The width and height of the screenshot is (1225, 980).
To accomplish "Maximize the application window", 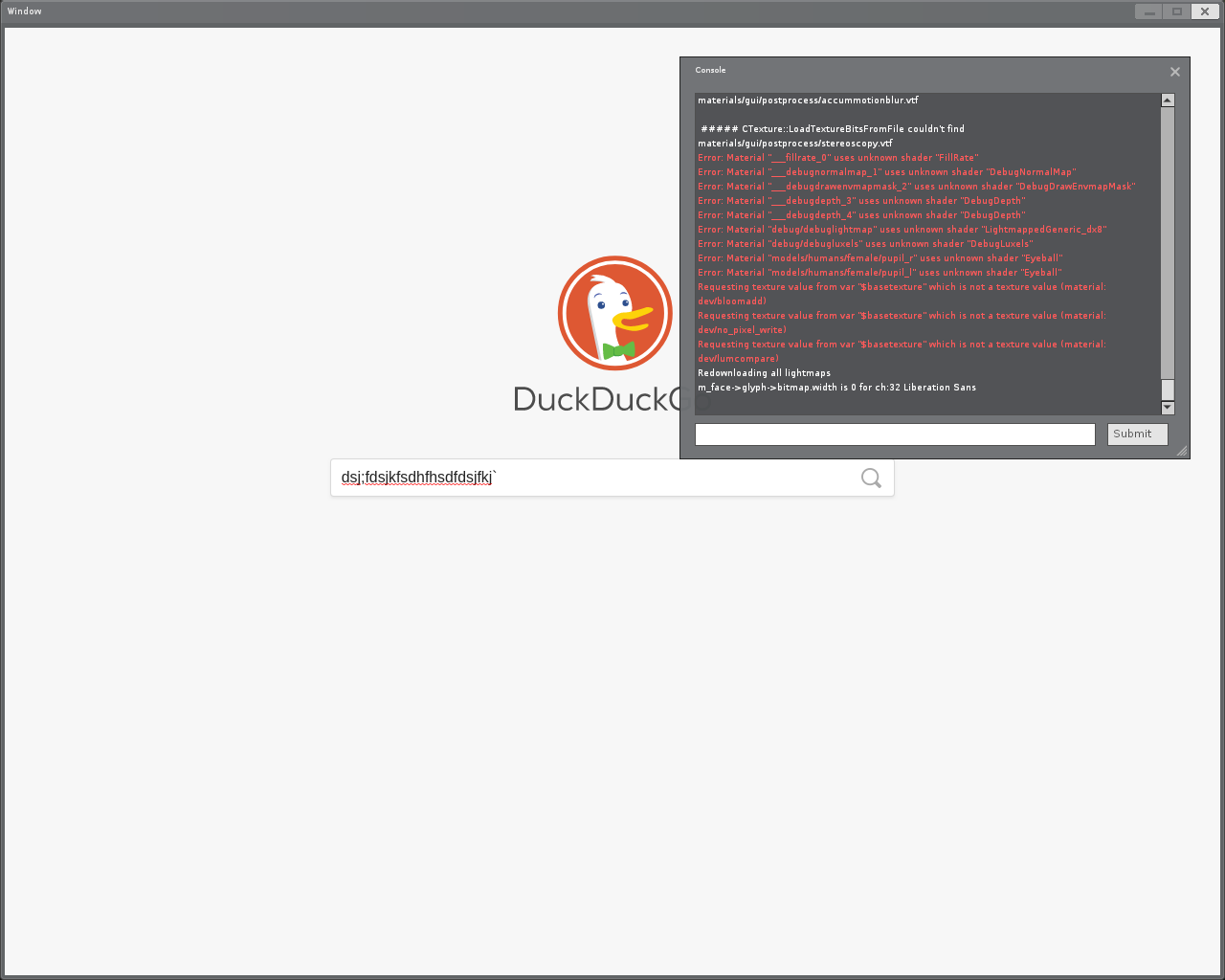I will [x=1176, y=11].
